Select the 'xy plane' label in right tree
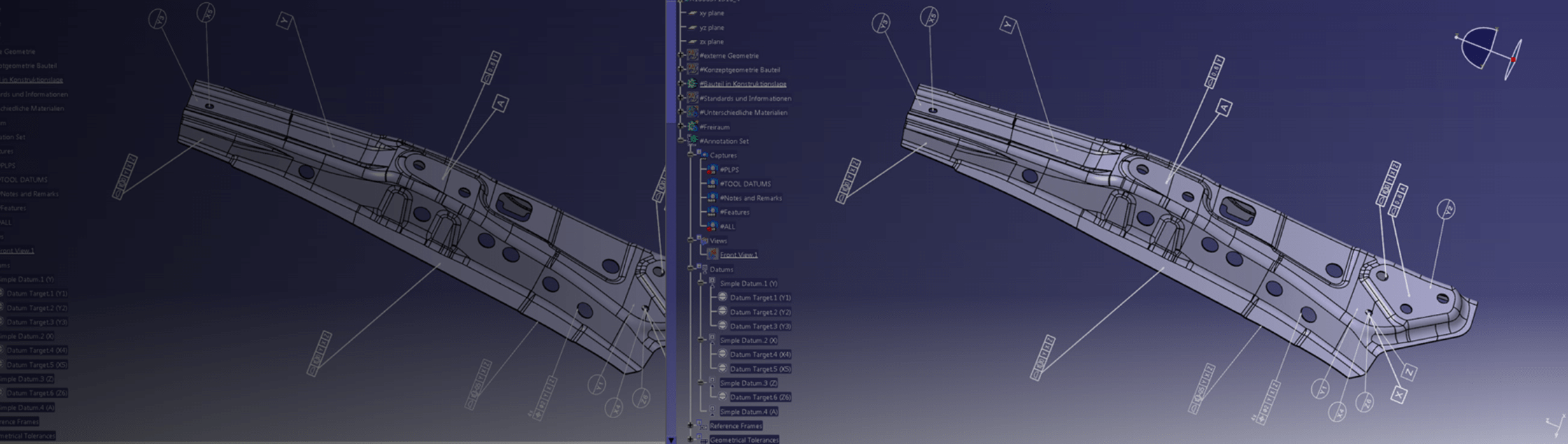 [x=712, y=13]
